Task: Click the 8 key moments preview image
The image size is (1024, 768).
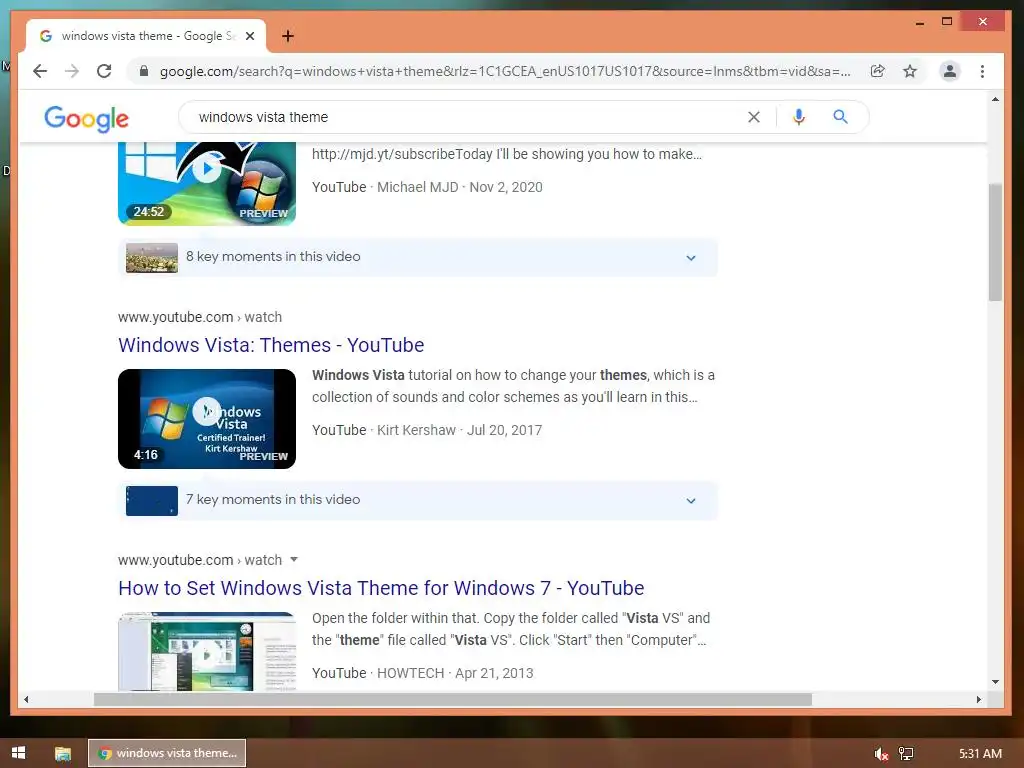Action: pyautogui.click(x=152, y=257)
